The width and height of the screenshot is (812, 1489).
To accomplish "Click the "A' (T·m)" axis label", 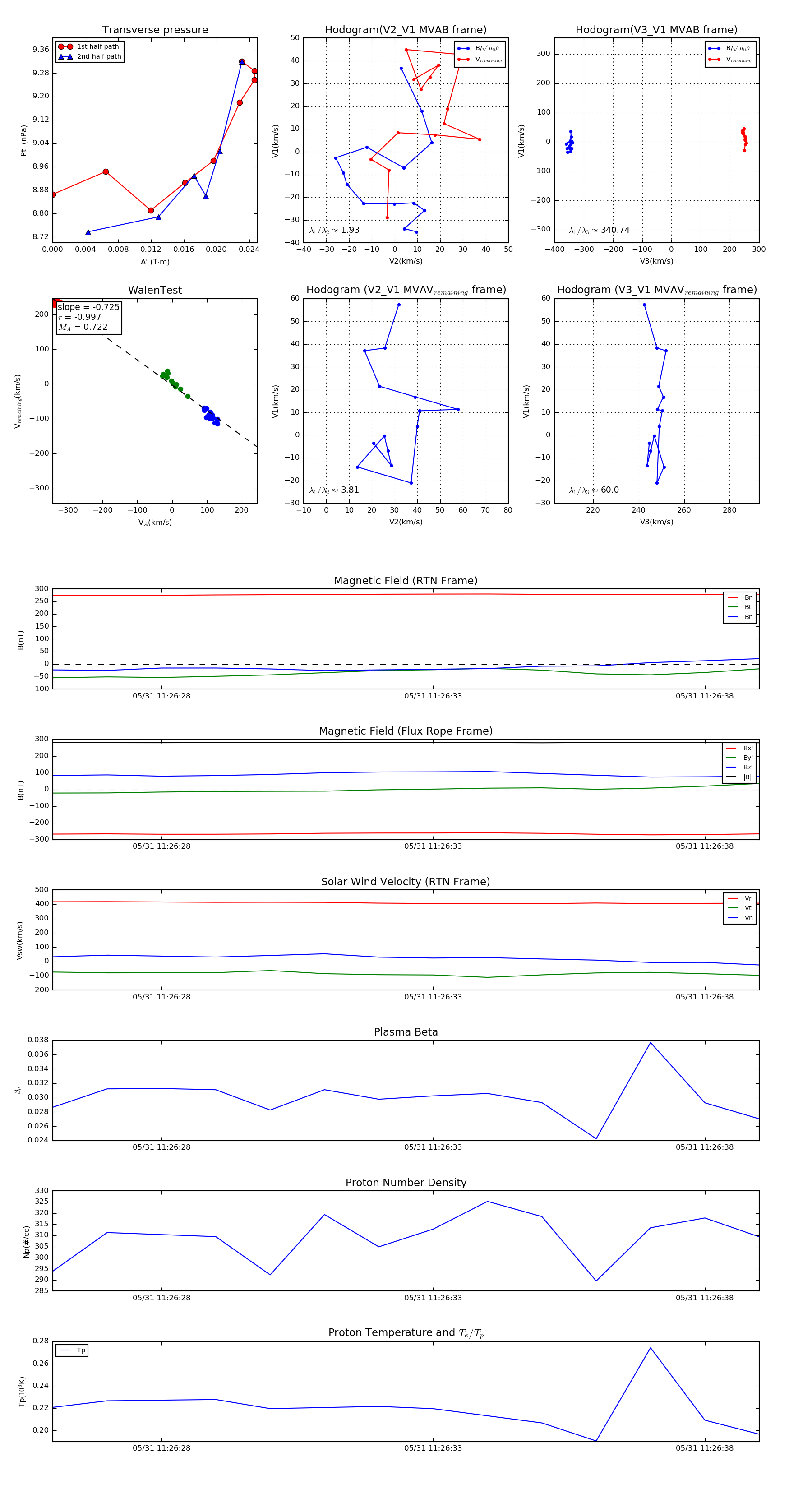I will (x=155, y=262).
